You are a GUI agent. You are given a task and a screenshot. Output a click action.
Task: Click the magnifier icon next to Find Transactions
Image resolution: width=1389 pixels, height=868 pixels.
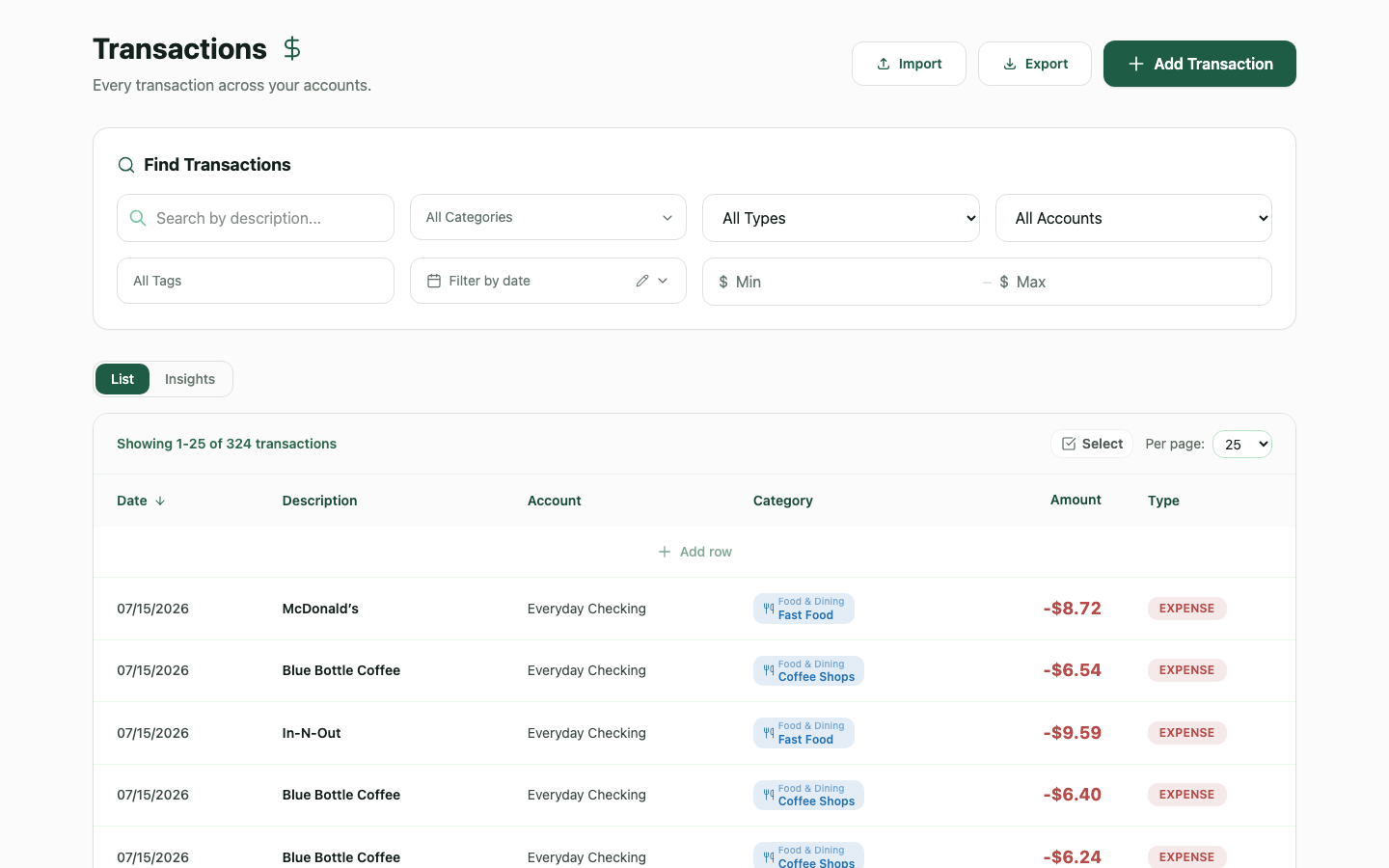pyautogui.click(x=126, y=165)
